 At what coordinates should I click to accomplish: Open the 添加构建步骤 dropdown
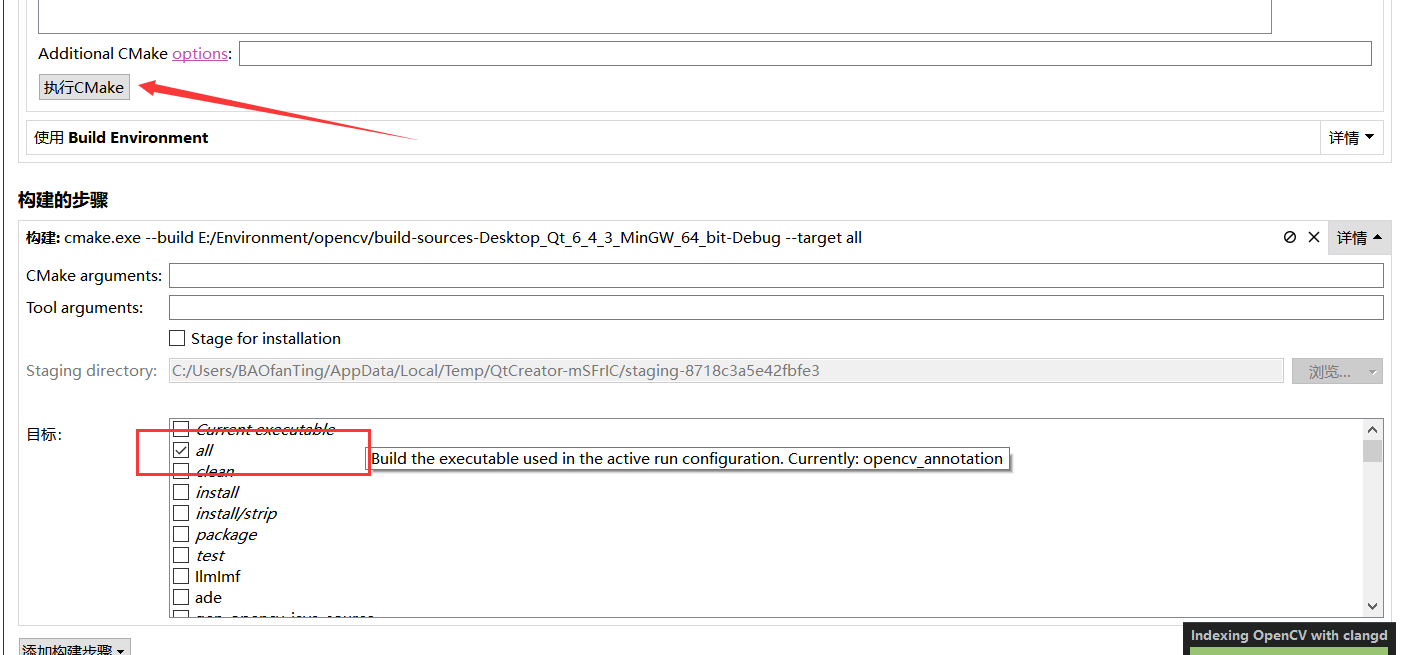pyautogui.click(x=74, y=648)
